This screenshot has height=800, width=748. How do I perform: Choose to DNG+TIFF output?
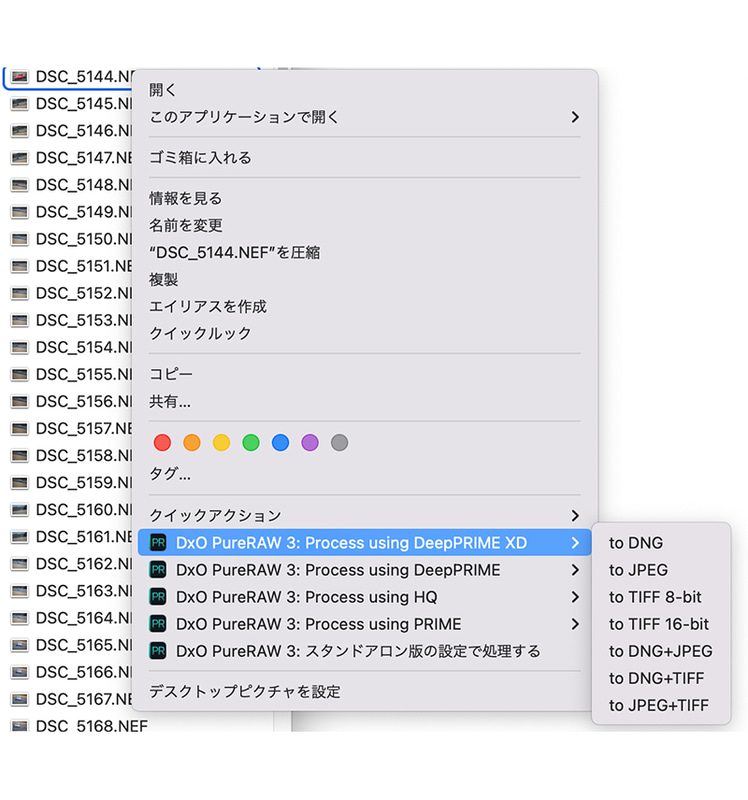tap(657, 678)
